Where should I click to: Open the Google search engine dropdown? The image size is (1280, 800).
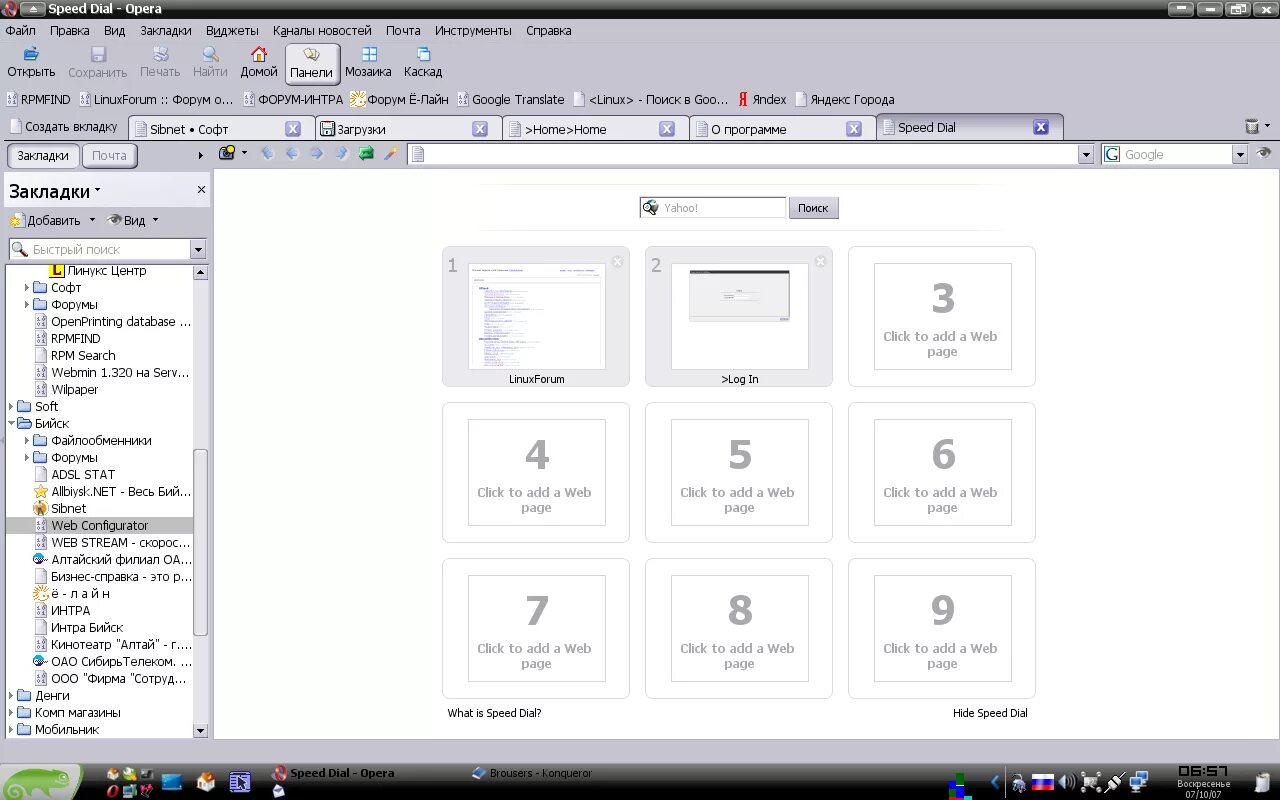pos(1240,155)
